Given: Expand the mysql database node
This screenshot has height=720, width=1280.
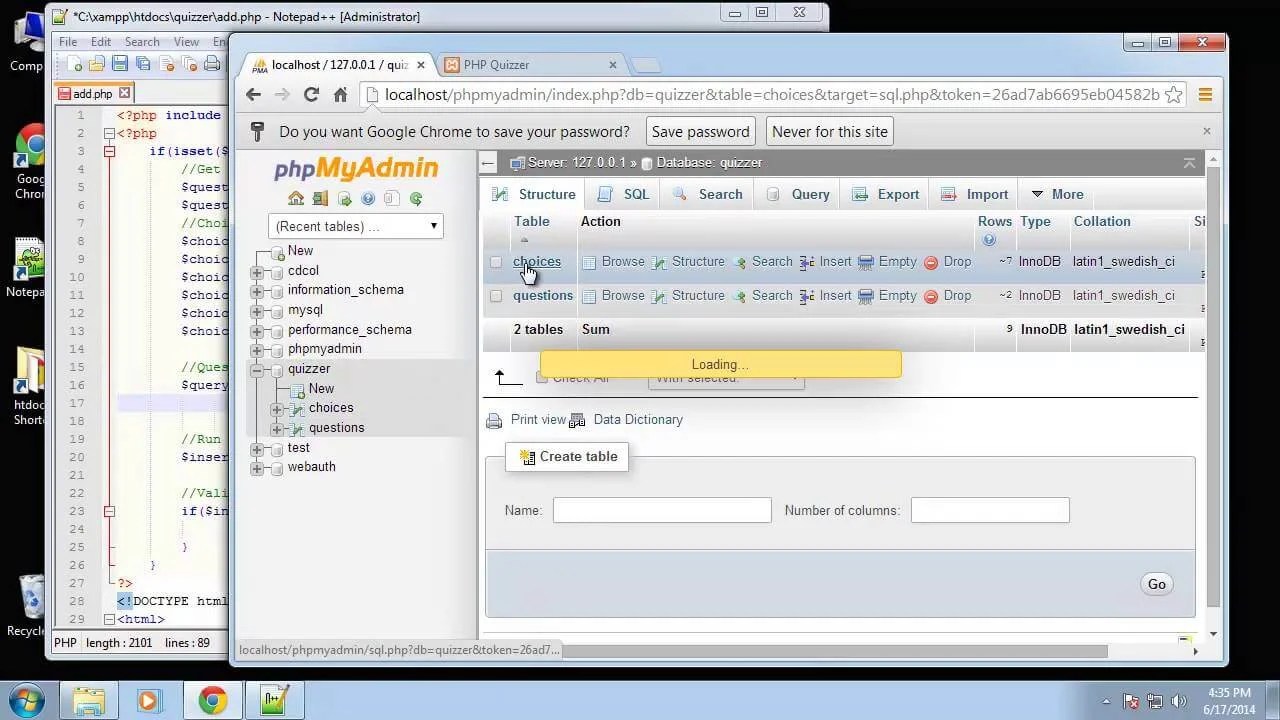Looking at the screenshot, I should point(257,311).
